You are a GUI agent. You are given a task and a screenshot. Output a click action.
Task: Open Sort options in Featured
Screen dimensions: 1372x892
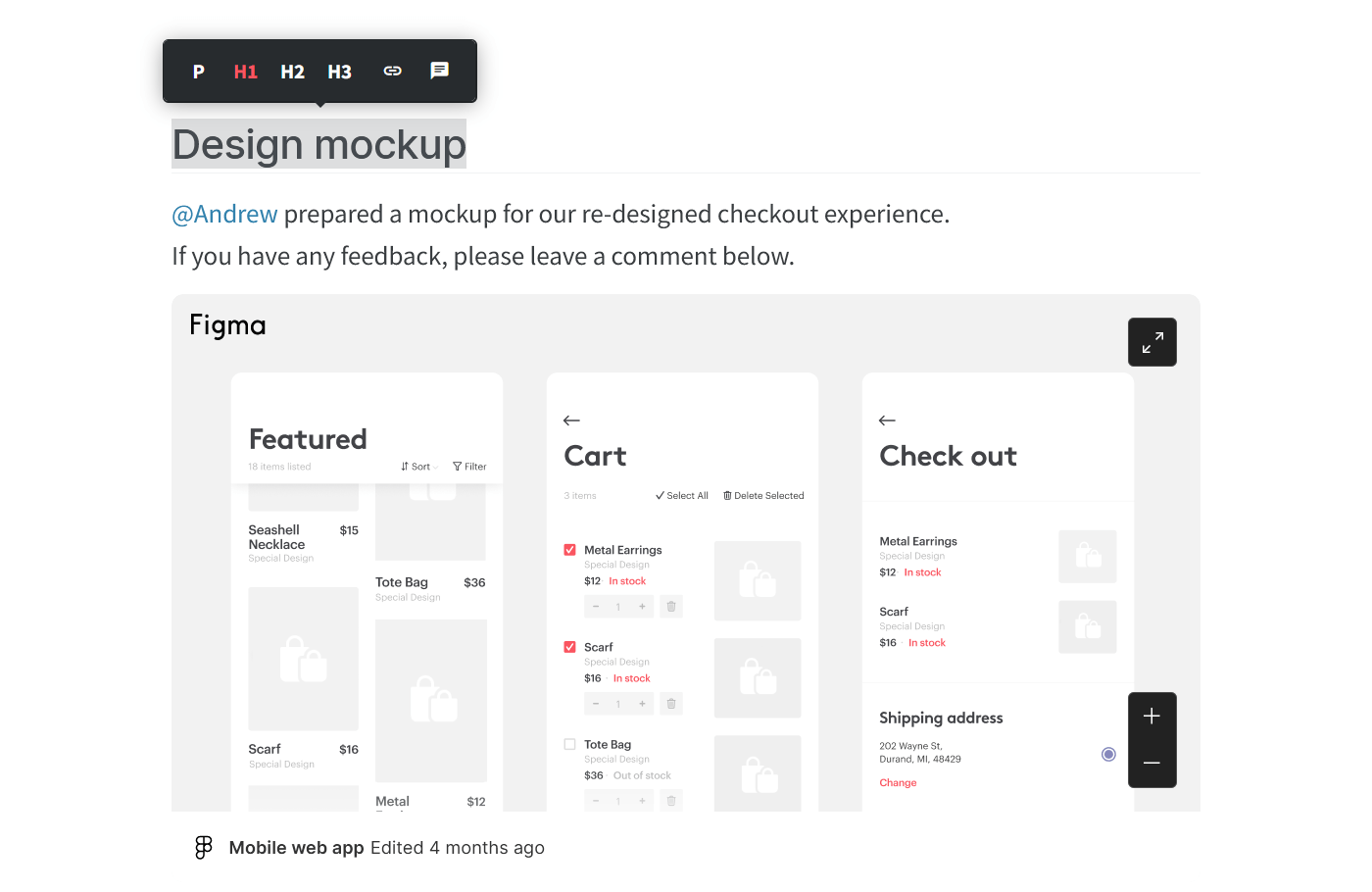418,467
